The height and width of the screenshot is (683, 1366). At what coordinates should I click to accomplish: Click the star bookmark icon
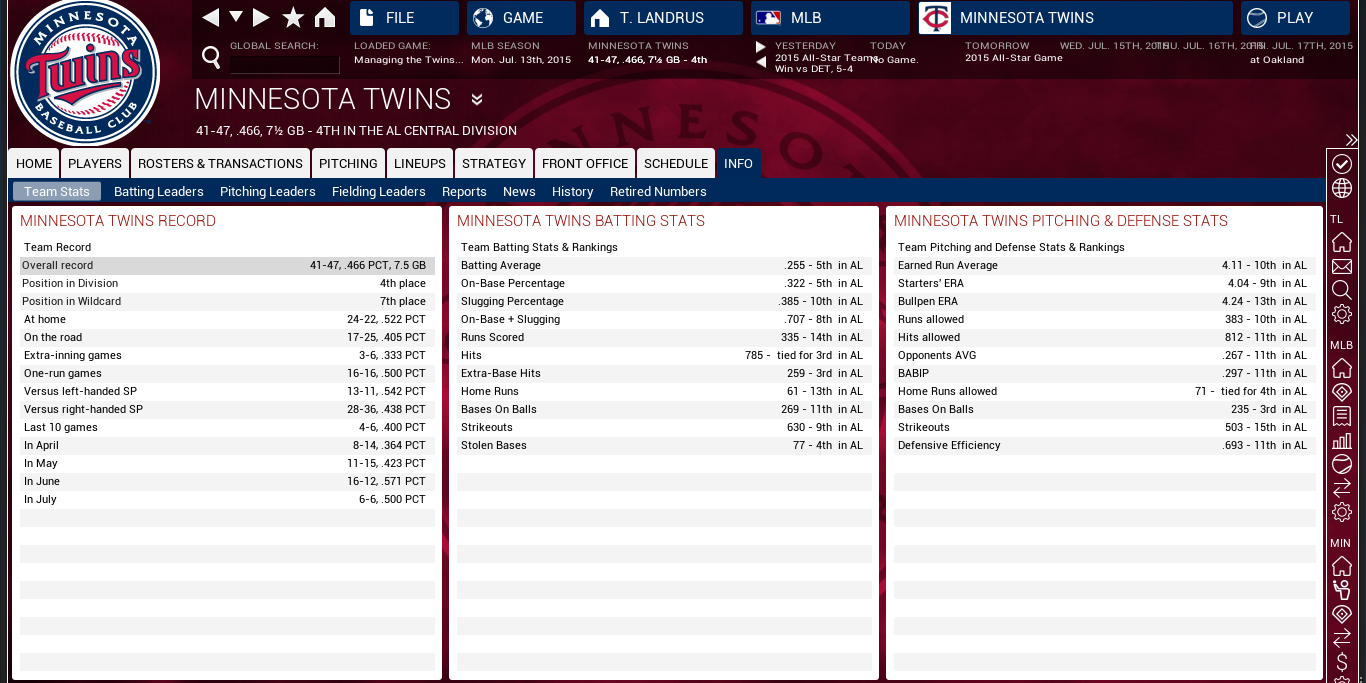pyautogui.click(x=293, y=18)
